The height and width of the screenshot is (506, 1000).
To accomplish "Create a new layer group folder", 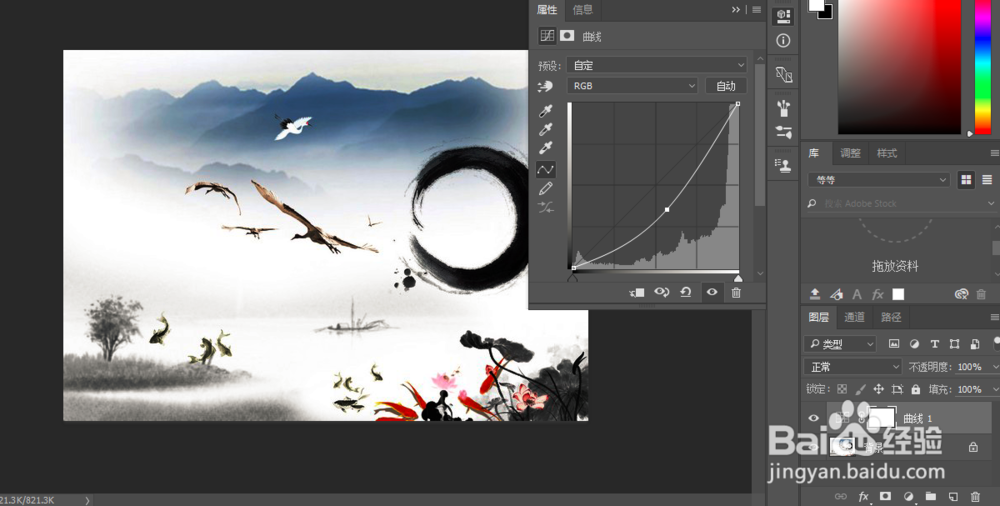I will [930, 496].
